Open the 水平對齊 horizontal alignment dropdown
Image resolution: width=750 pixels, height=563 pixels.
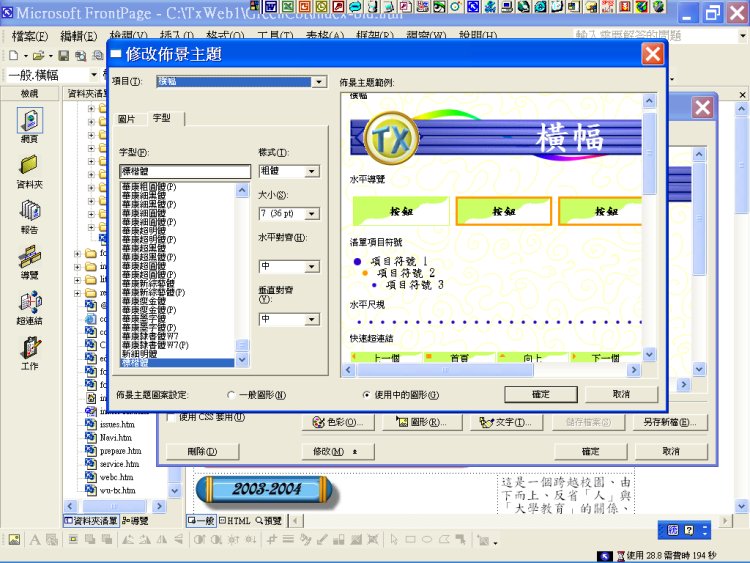coord(312,266)
